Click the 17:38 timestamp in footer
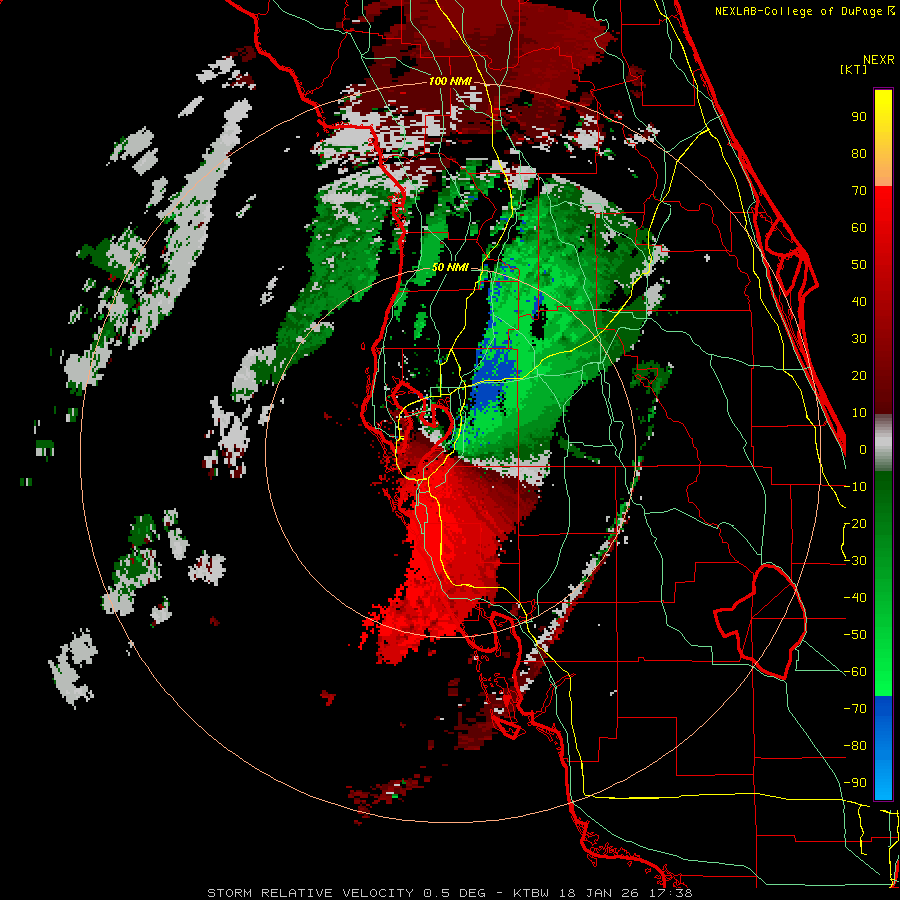900x900 pixels. click(x=669, y=893)
